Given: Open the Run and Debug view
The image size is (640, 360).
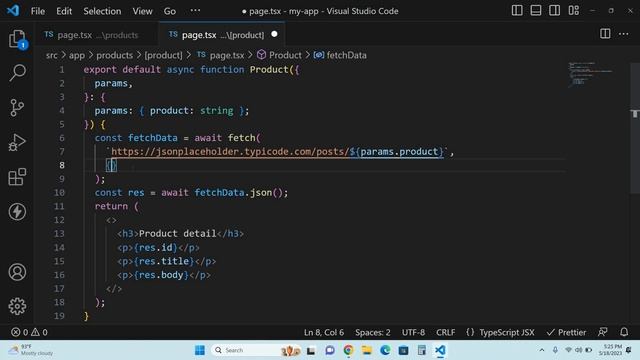Looking at the screenshot, I should (x=17, y=143).
